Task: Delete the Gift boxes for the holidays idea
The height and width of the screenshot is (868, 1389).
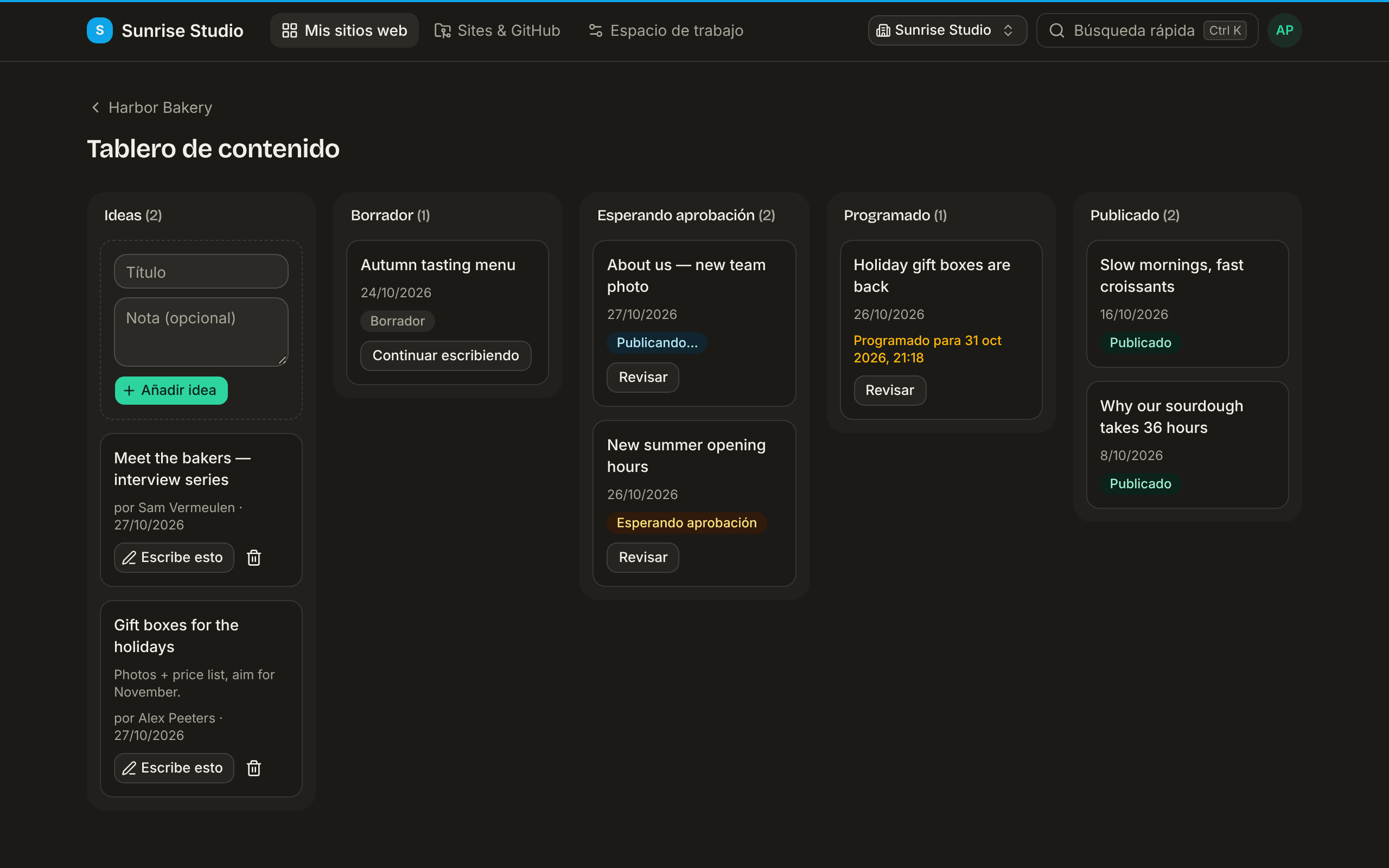Action: [x=254, y=768]
